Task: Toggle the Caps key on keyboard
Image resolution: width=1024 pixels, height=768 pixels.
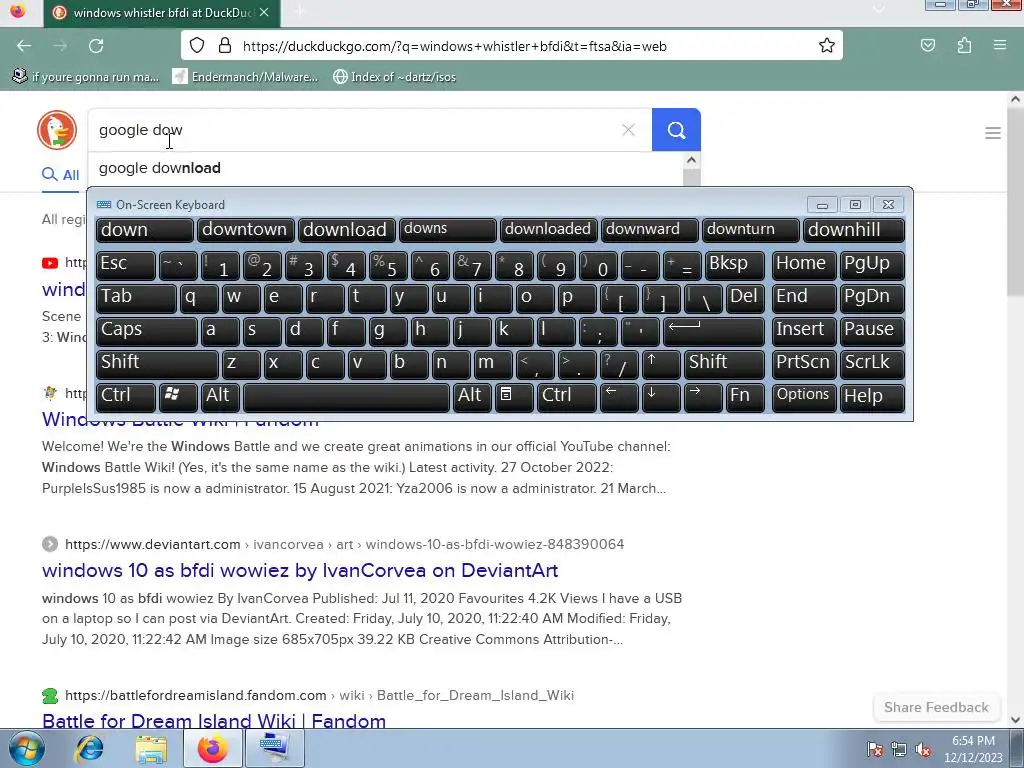Action: (146, 331)
